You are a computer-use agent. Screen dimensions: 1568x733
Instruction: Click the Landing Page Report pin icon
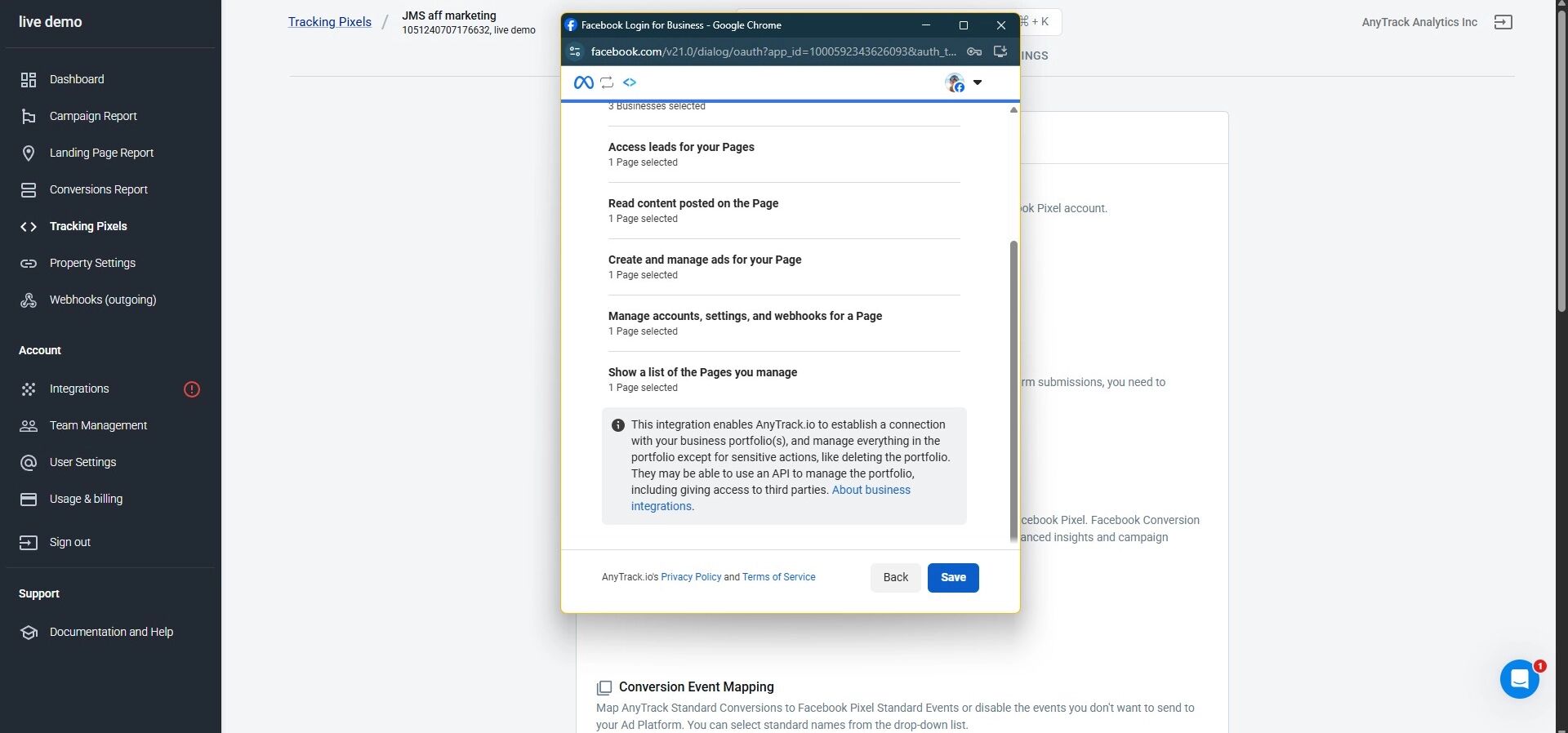pos(29,153)
